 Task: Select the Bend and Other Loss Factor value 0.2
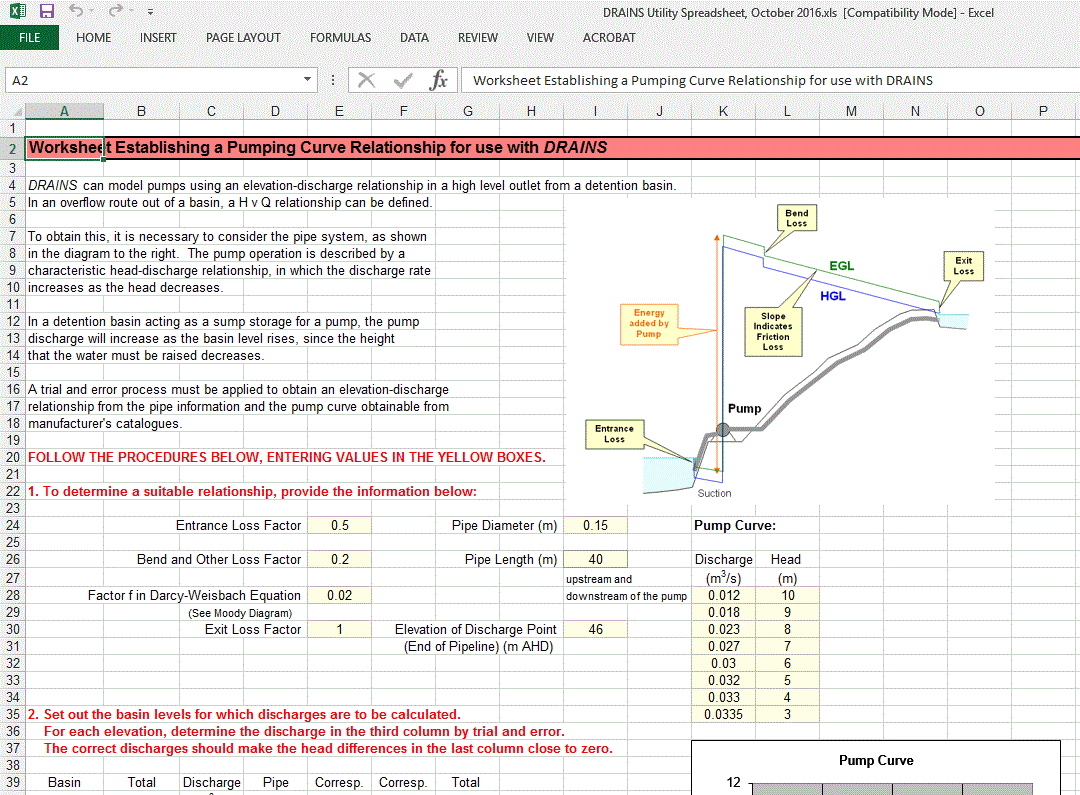[x=340, y=559]
